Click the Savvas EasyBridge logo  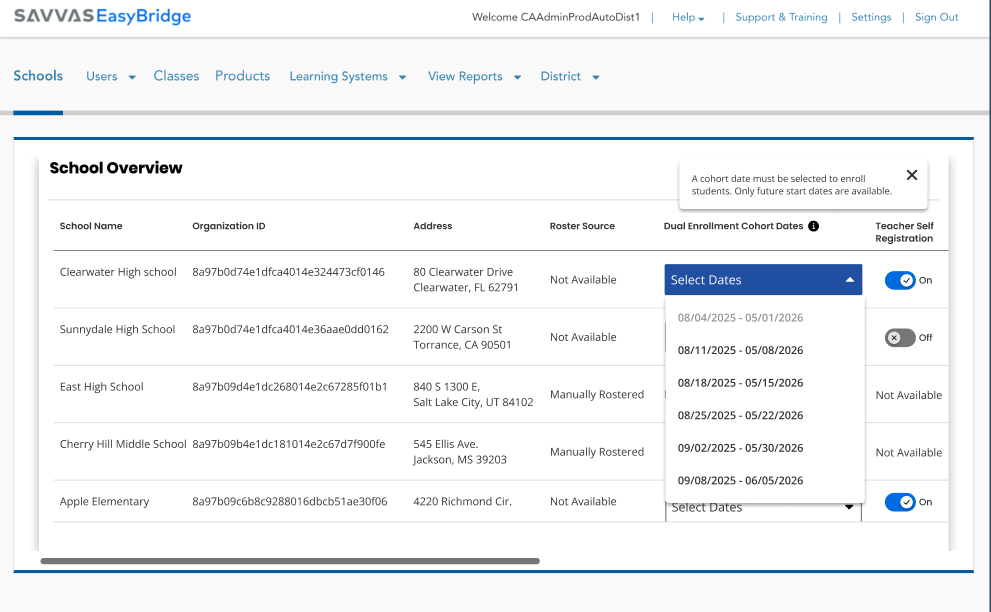[102, 16]
